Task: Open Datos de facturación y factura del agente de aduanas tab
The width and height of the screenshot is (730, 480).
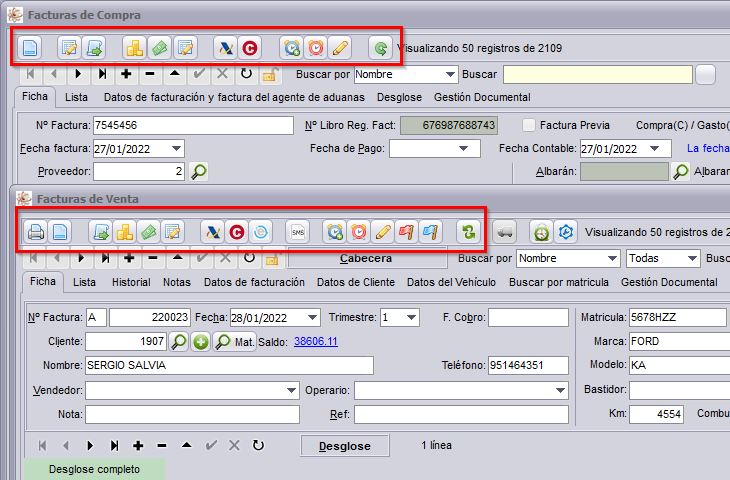Action: tap(234, 97)
